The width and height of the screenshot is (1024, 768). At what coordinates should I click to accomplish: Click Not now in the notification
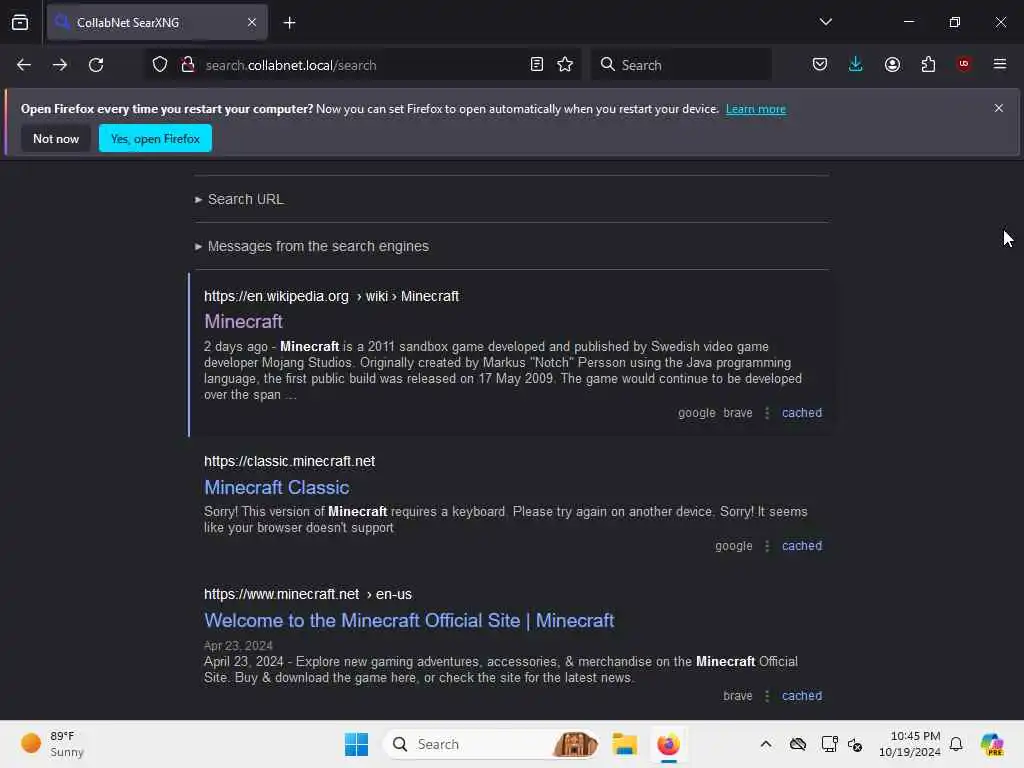coord(56,138)
